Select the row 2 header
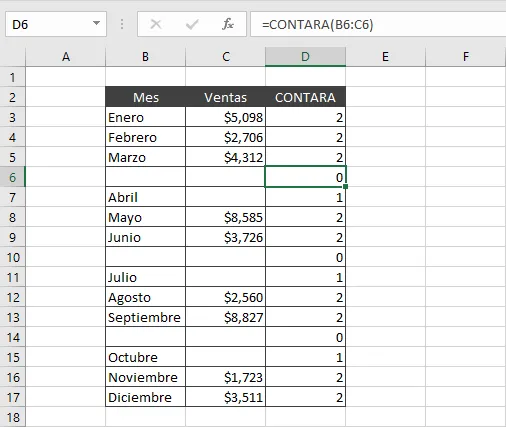The height and width of the screenshot is (427, 506). pos(12,97)
